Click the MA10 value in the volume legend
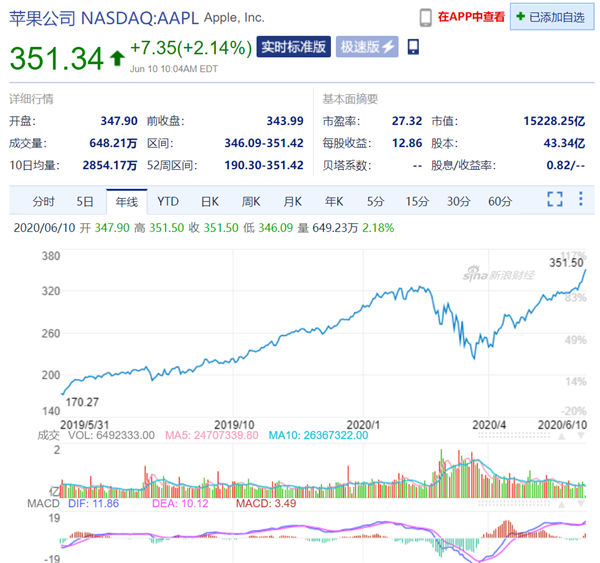Image resolution: width=600 pixels, height=563 pixels. tap(318, 435)
